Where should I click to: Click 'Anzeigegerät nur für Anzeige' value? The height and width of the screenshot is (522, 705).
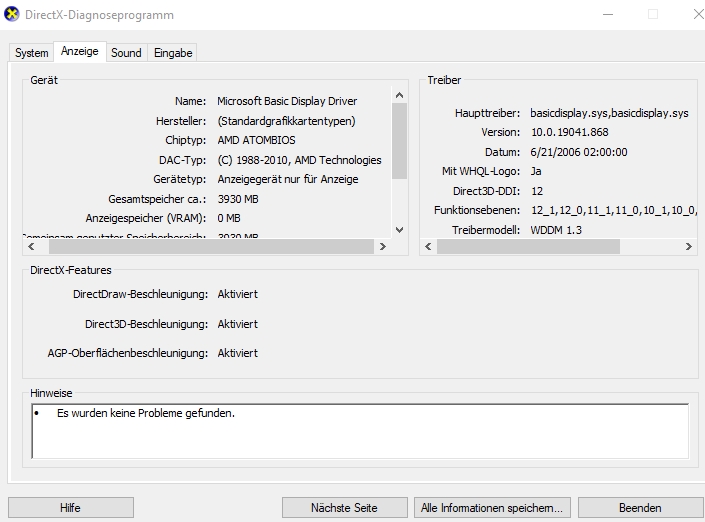288,179
